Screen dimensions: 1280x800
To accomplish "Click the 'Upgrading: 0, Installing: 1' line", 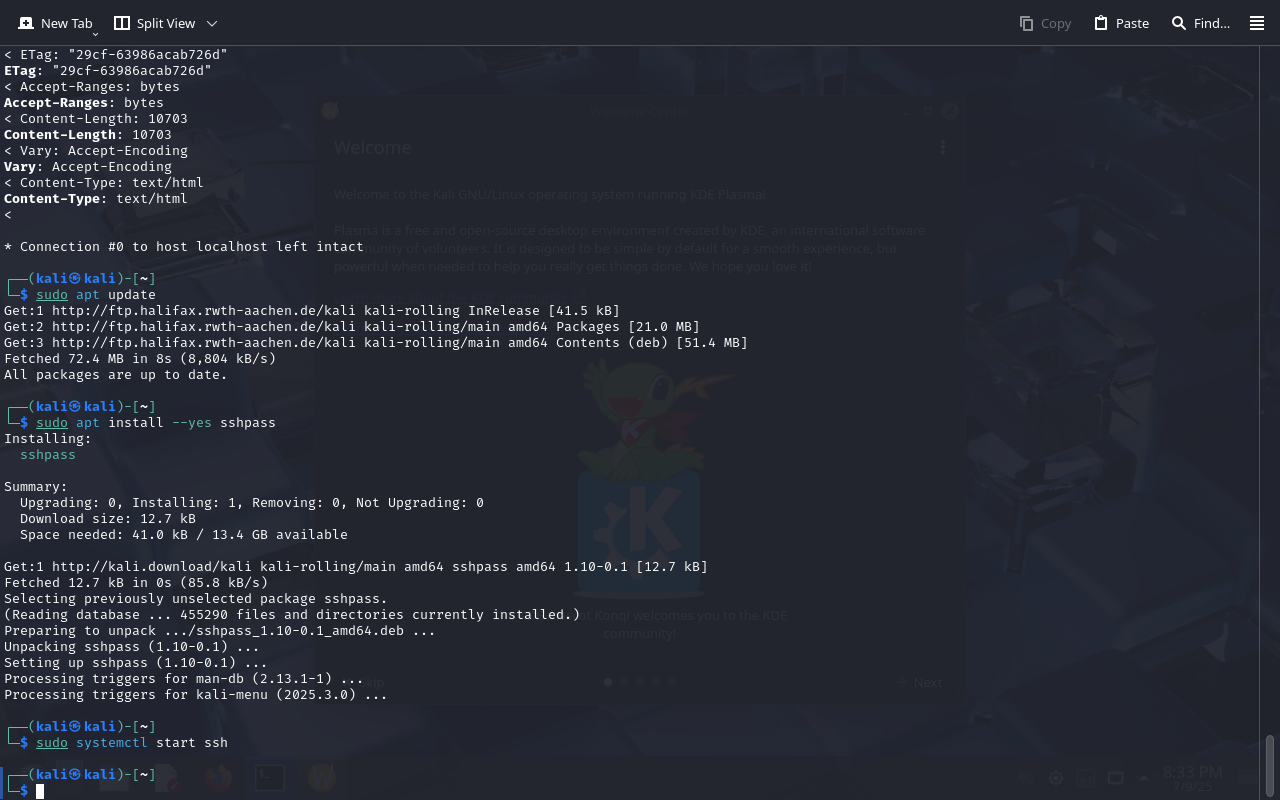I will [x=252, y=503].
